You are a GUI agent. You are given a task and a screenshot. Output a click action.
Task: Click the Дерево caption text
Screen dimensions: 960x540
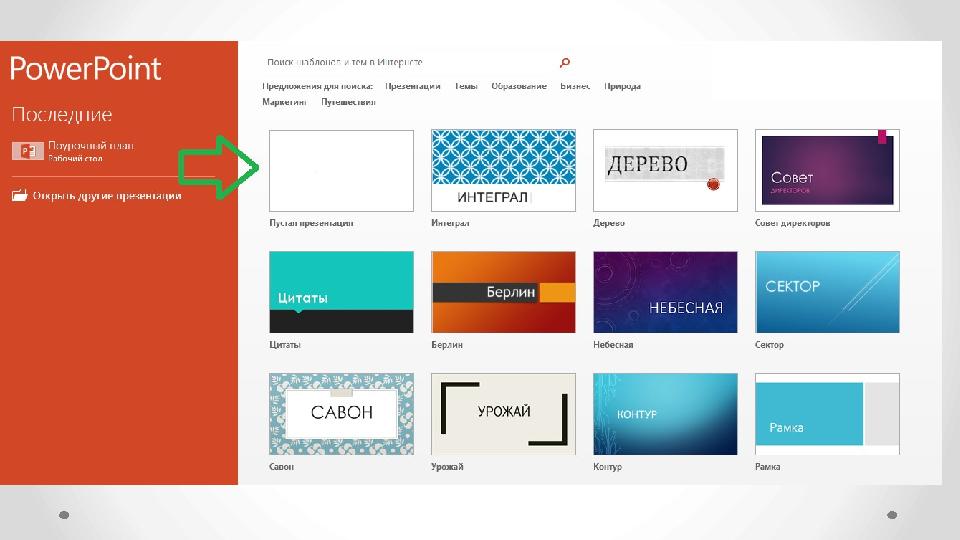point(609,223)
